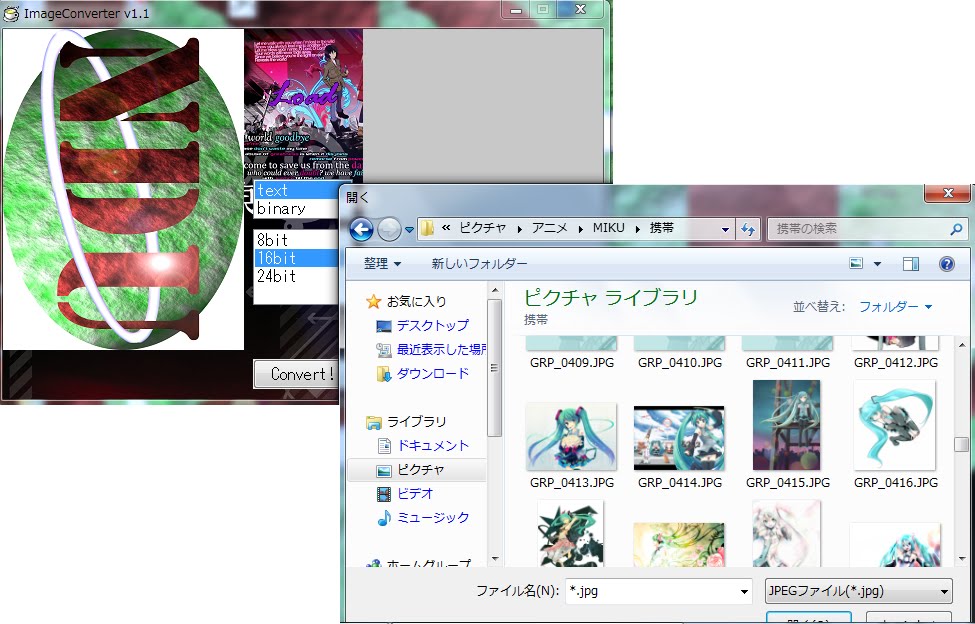Viewport: 975px width, 624px height.
Task: Close the Open file dialog
Action: (x=948, y=193)
